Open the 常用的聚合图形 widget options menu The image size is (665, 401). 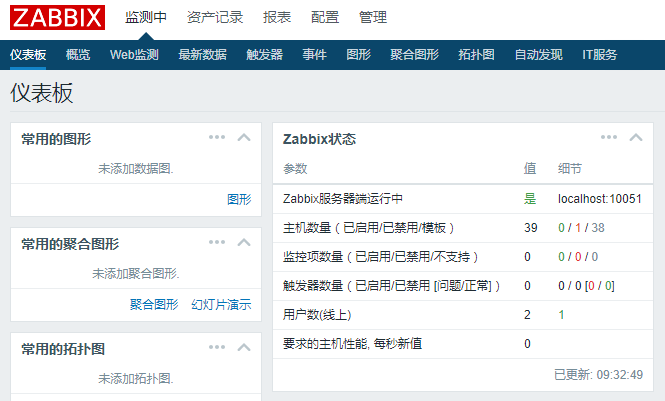click(217, 242)
